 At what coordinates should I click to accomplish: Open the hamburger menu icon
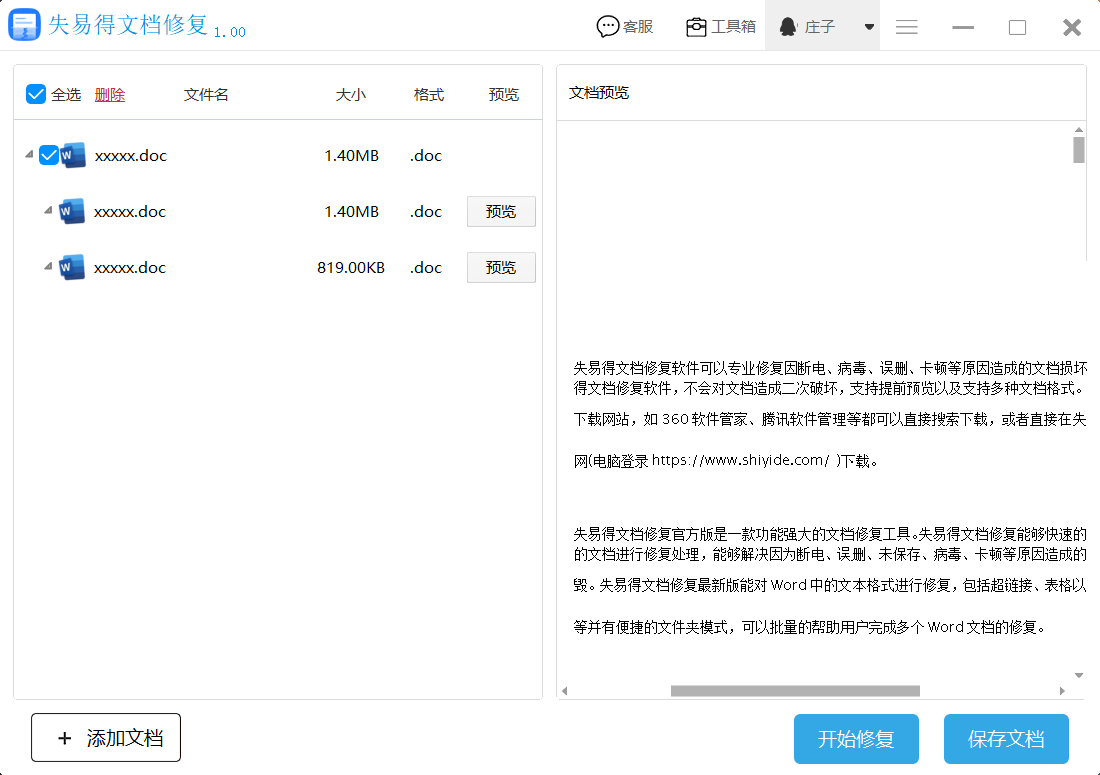pos(907,27)
